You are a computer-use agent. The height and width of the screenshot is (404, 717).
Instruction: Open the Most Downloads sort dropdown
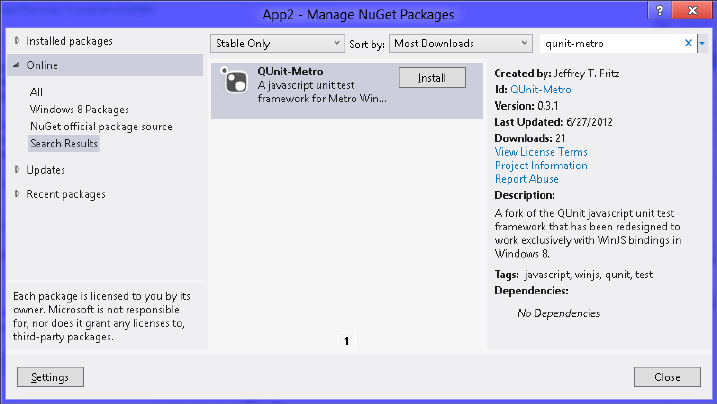(x=460, y=43)
